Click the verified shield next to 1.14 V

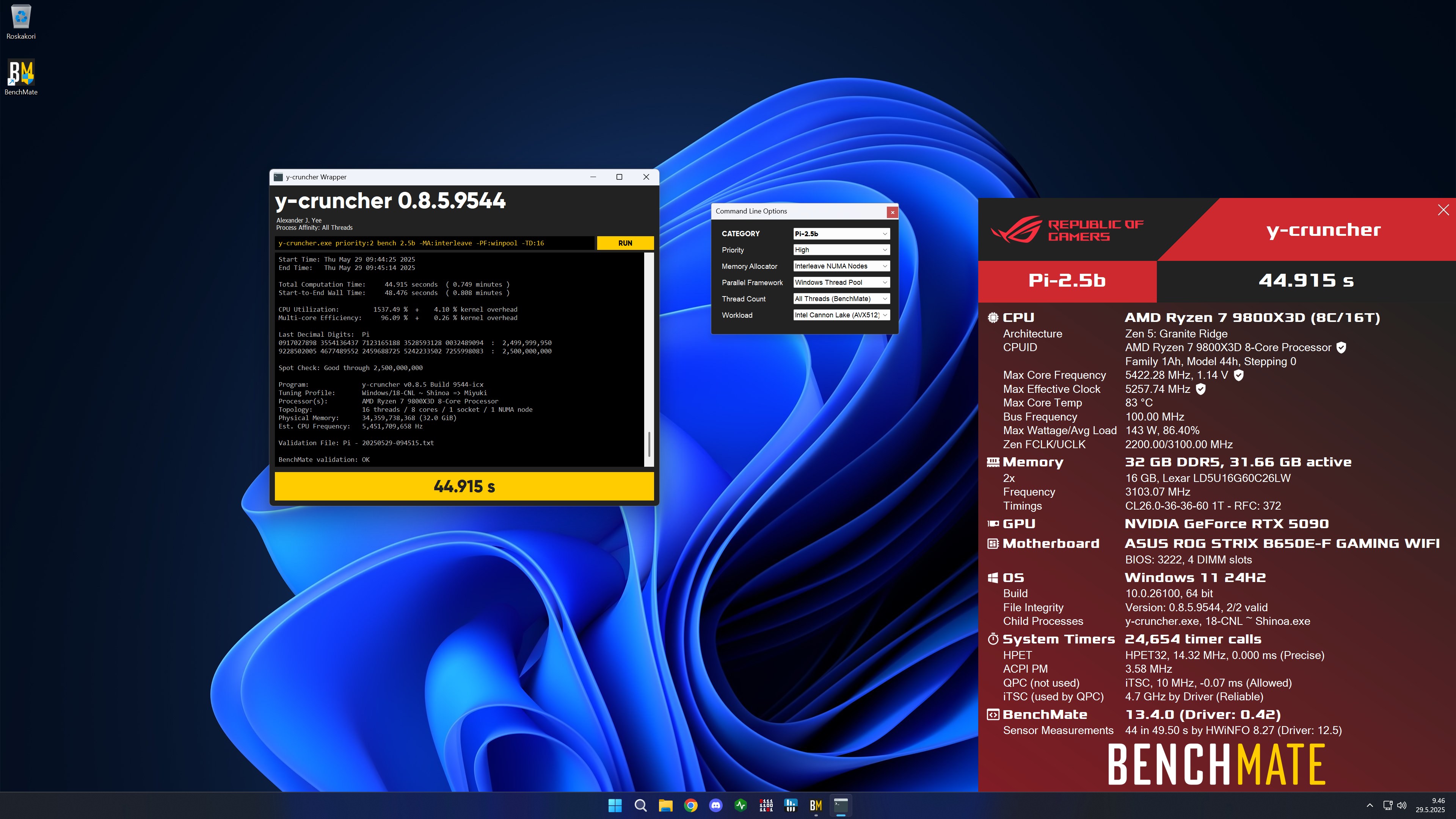[x=1238, y=375]
